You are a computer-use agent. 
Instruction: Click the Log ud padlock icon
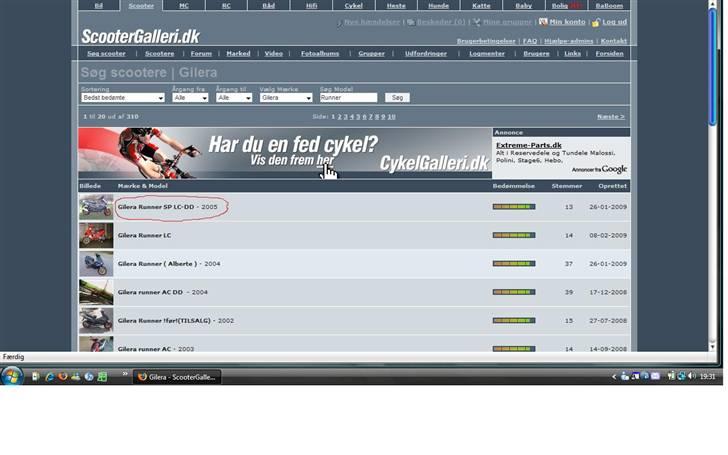(x=596, y=21)
